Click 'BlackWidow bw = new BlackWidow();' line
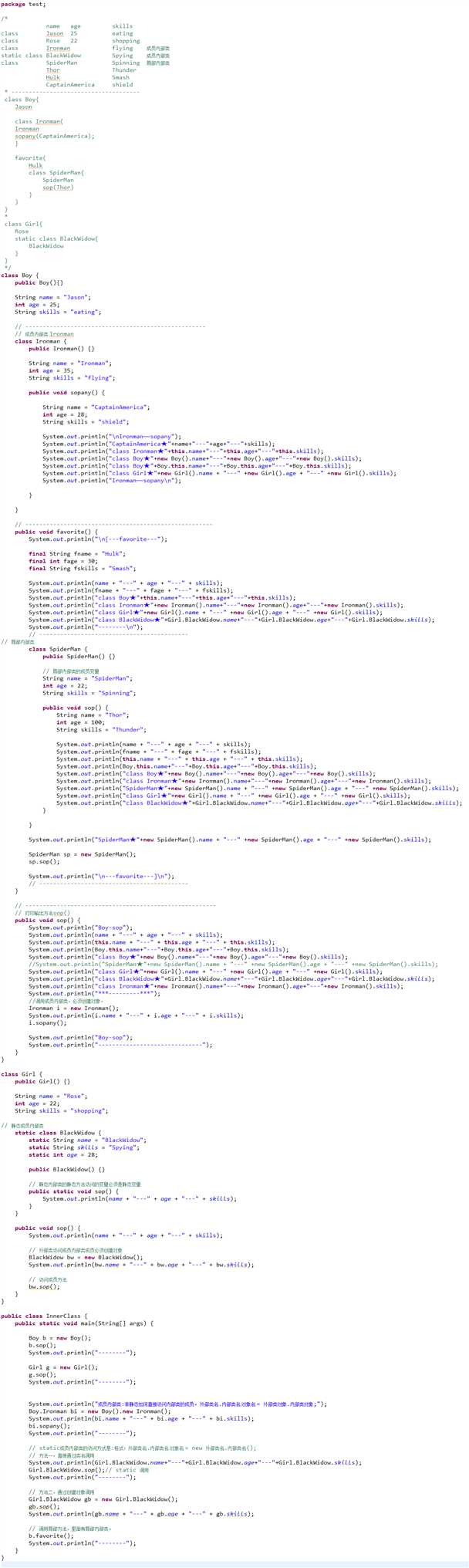This screenshot has height=1568, width=469. [x=86, y=1257]
